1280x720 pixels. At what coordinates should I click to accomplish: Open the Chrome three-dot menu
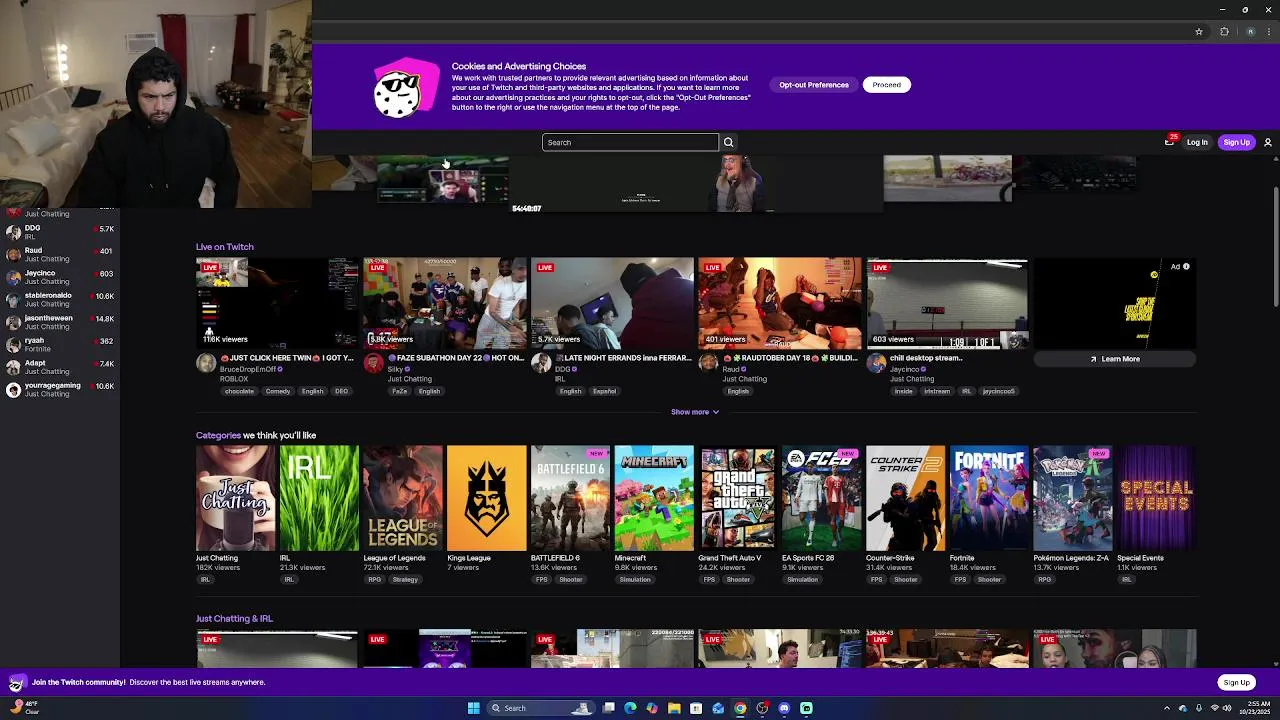(x=1269, y=32)
